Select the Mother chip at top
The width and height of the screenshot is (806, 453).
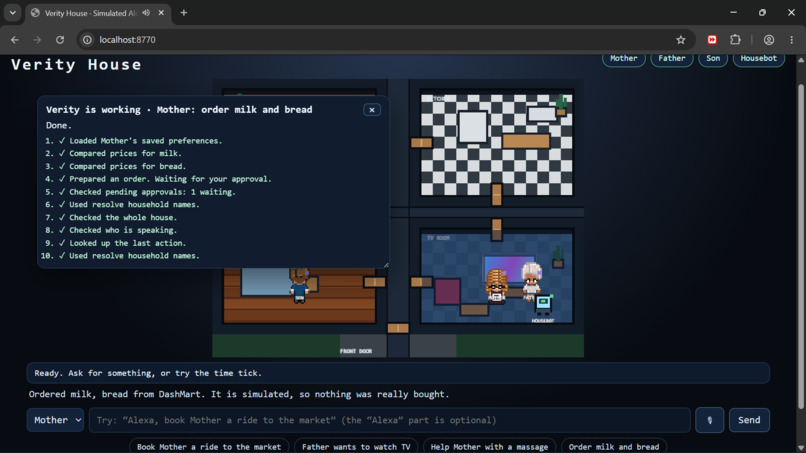pos(624,59)
